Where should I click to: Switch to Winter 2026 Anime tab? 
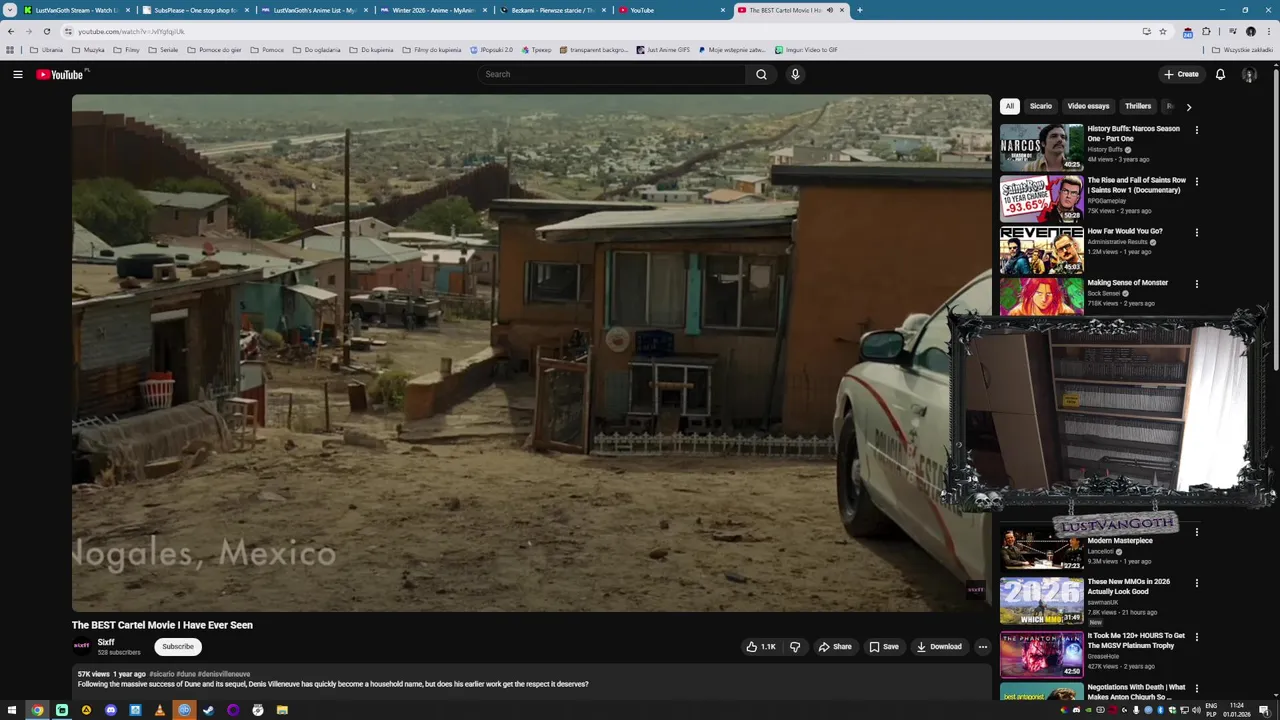click(434, 10)
